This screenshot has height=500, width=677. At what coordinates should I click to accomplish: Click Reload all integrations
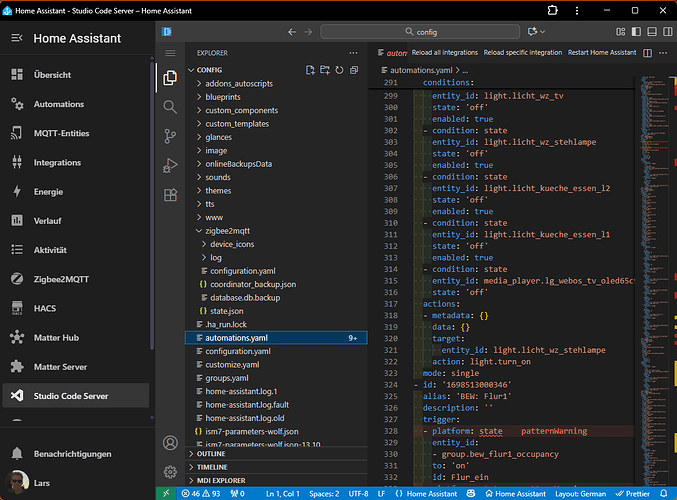tap(444, 52)
